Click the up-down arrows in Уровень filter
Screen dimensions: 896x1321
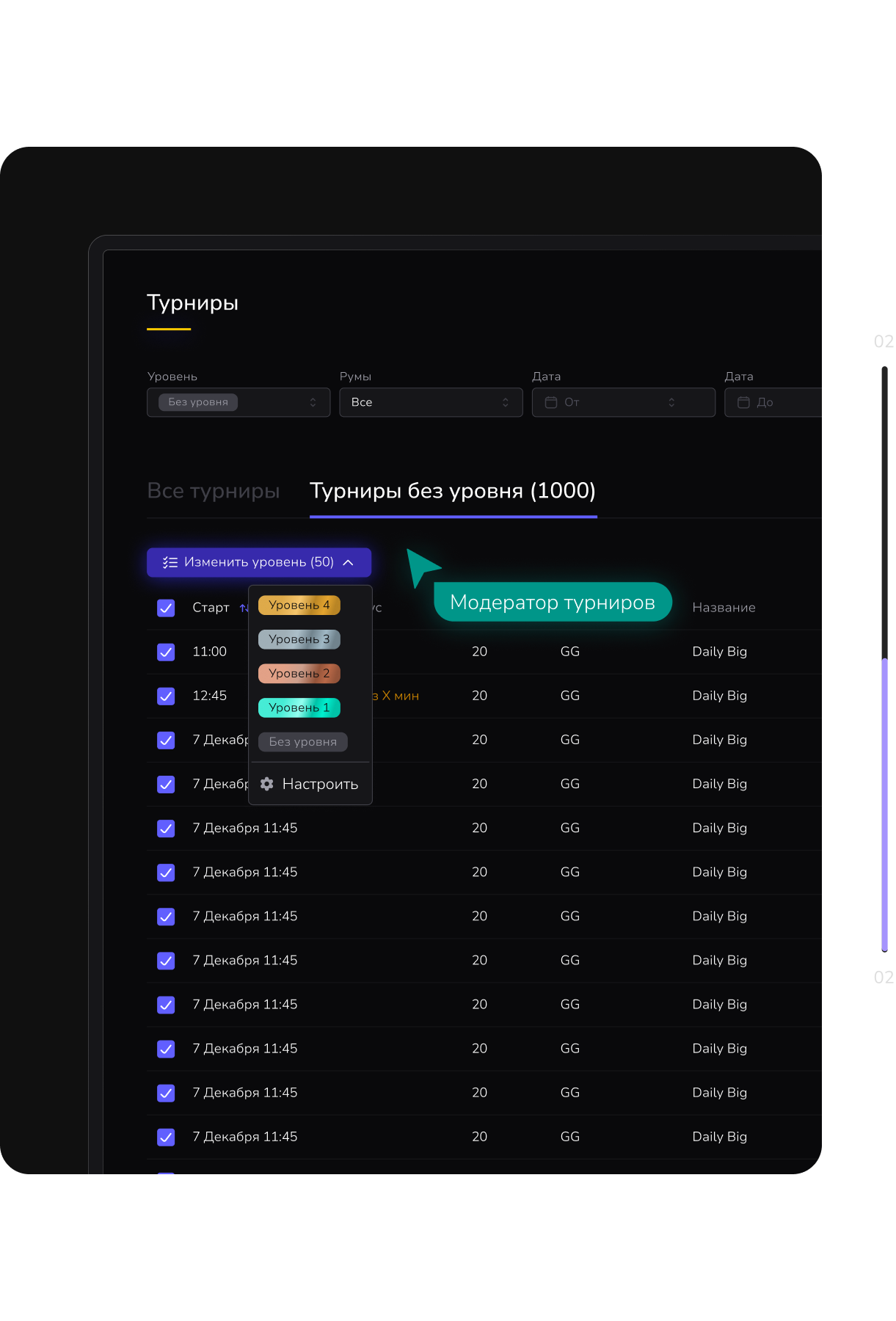pos(313,402)
